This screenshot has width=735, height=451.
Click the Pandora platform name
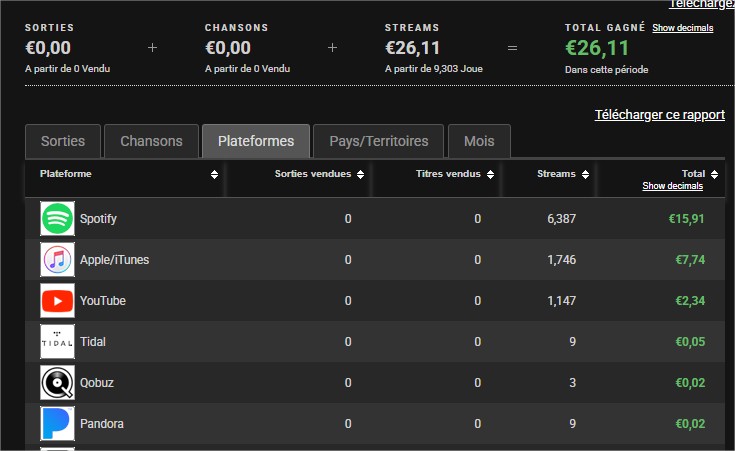pyautogui.click(x=102, y=424)
